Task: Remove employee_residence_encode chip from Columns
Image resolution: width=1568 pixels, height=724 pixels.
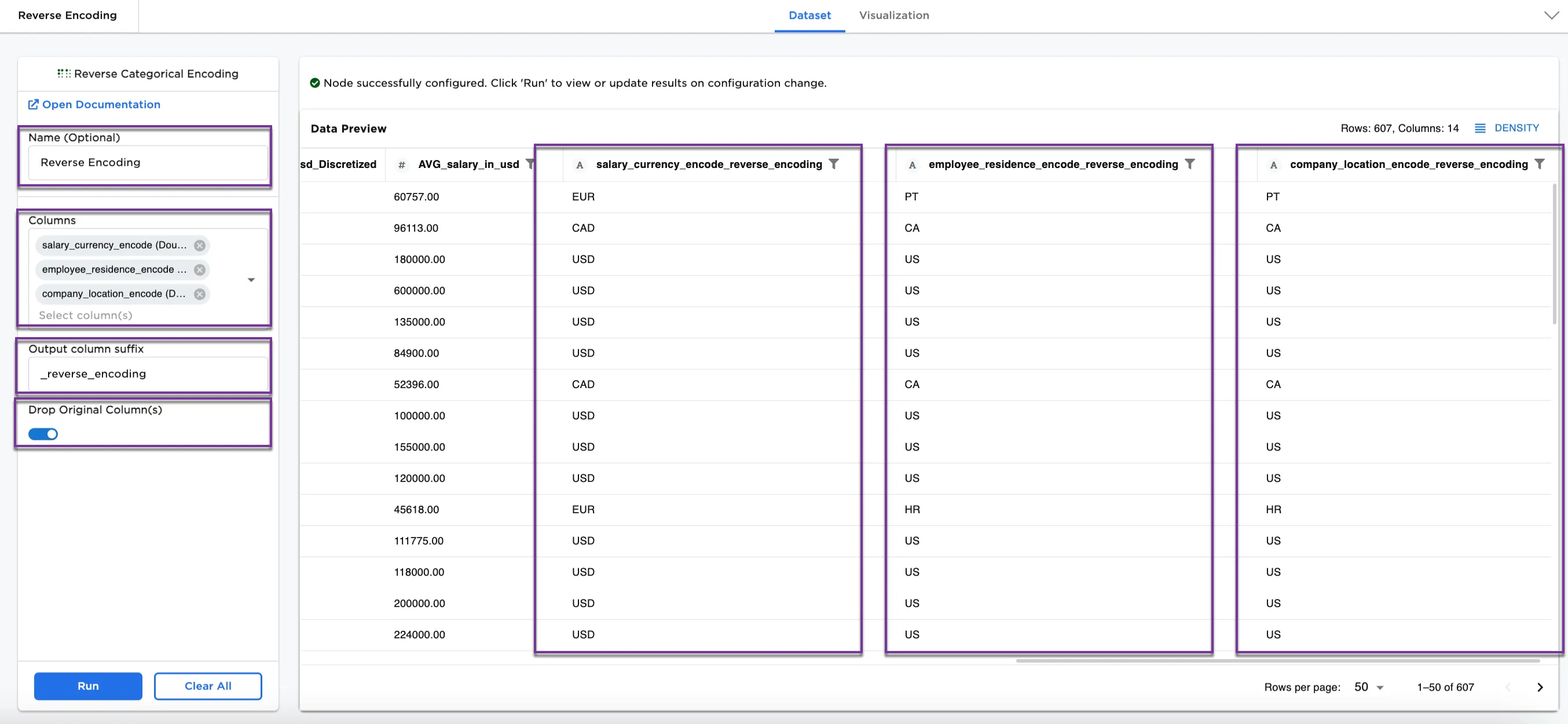Action: click(200, 270)
